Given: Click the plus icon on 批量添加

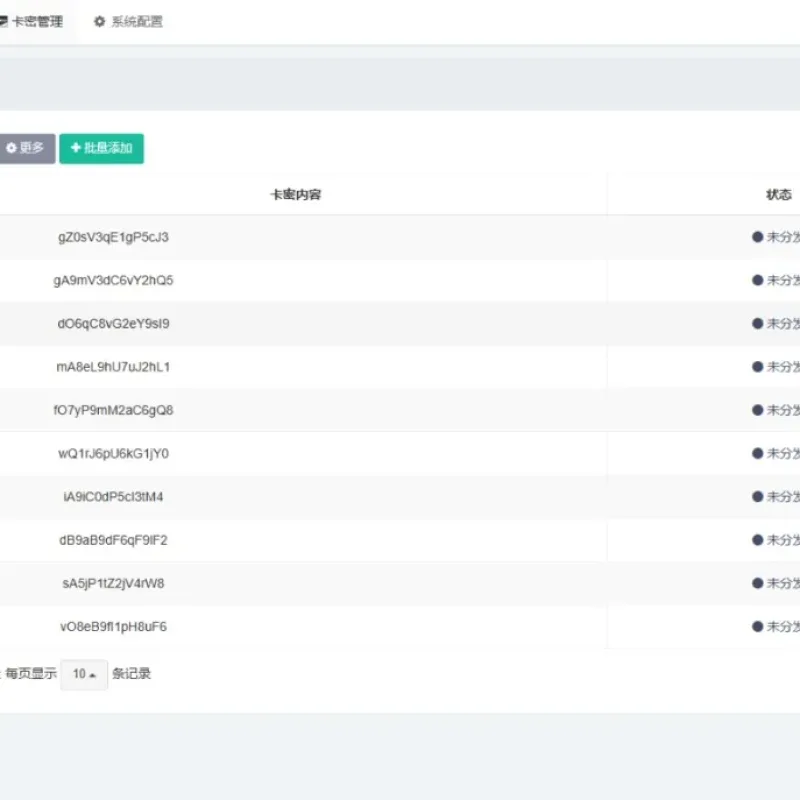Looking at the screenshot, I should 76,147.
